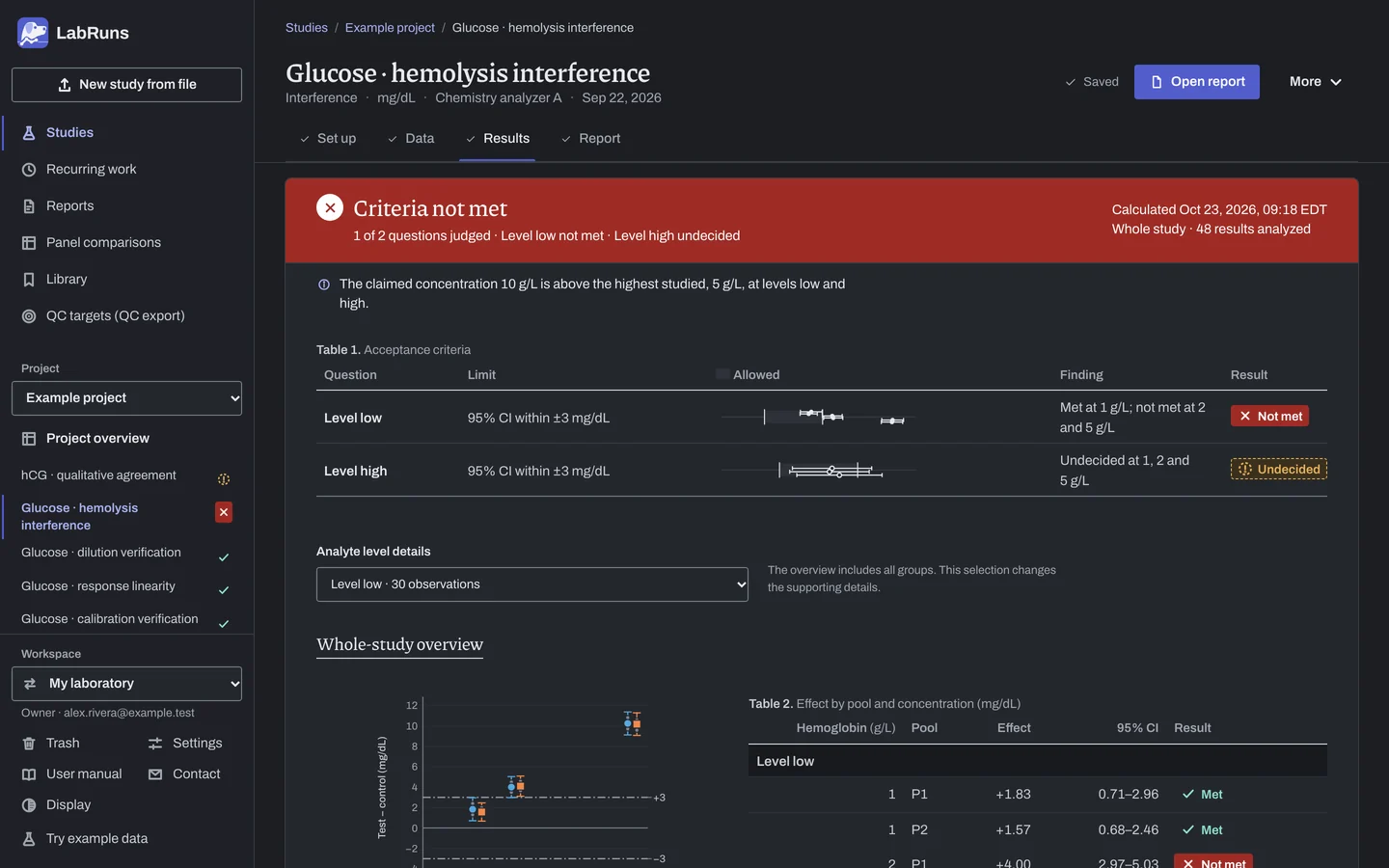Click the Reports document icon
1389x868 pixels.
(29, 206)
